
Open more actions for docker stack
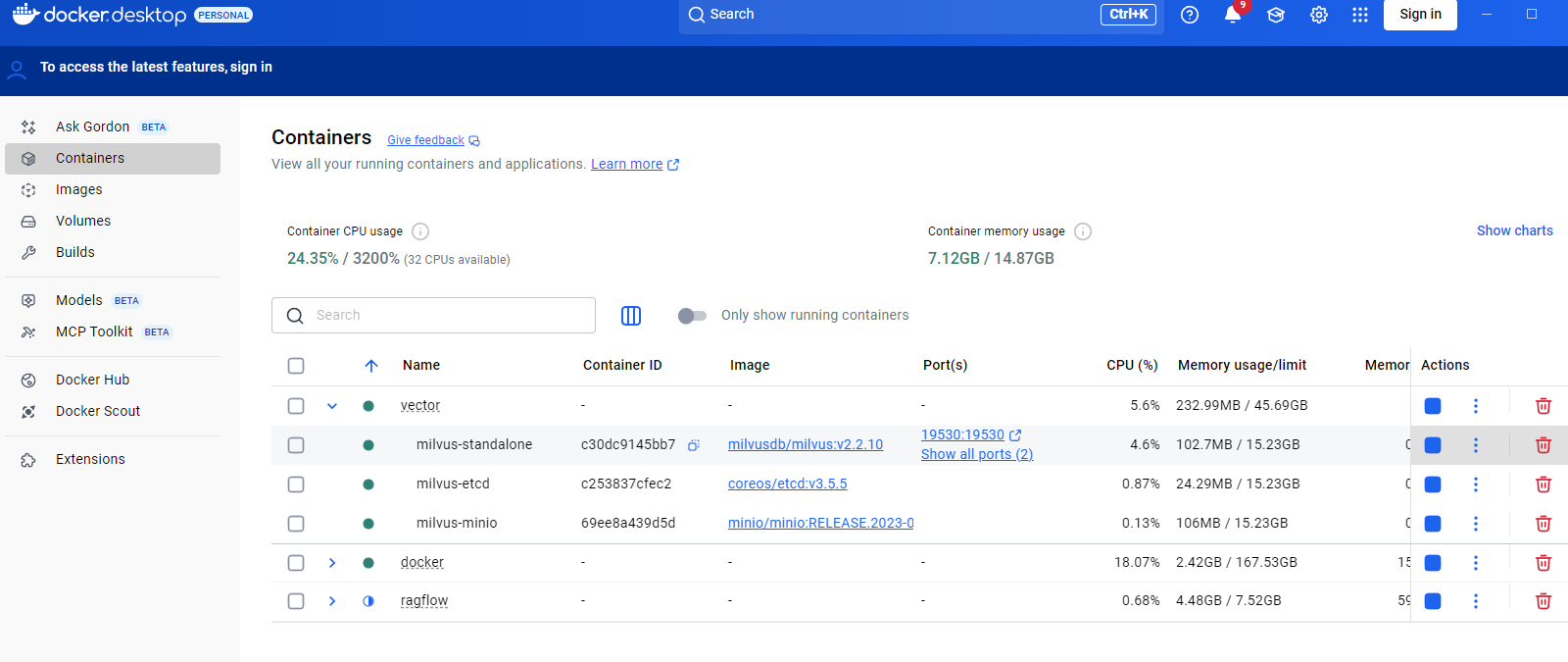click(x=1476, y=563)
